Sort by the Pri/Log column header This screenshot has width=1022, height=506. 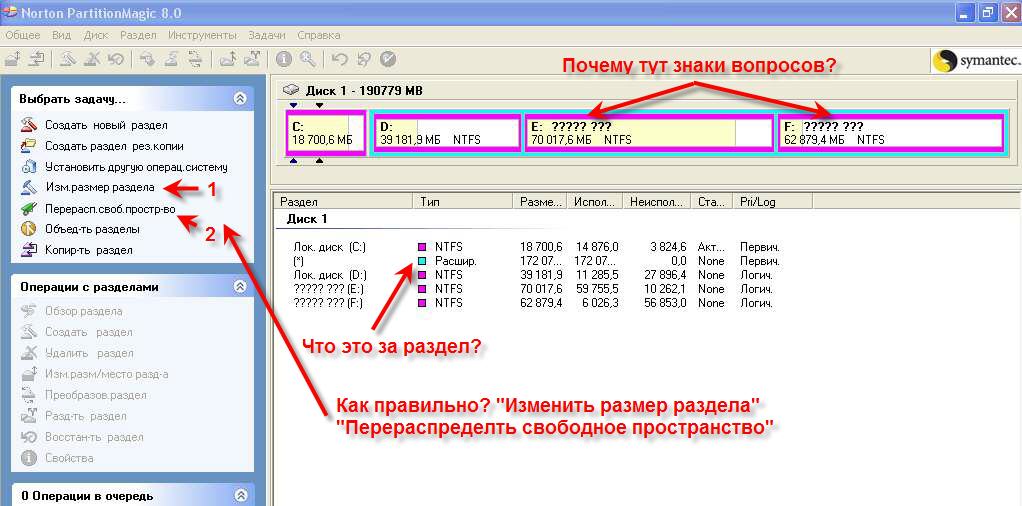click(772, 202)
